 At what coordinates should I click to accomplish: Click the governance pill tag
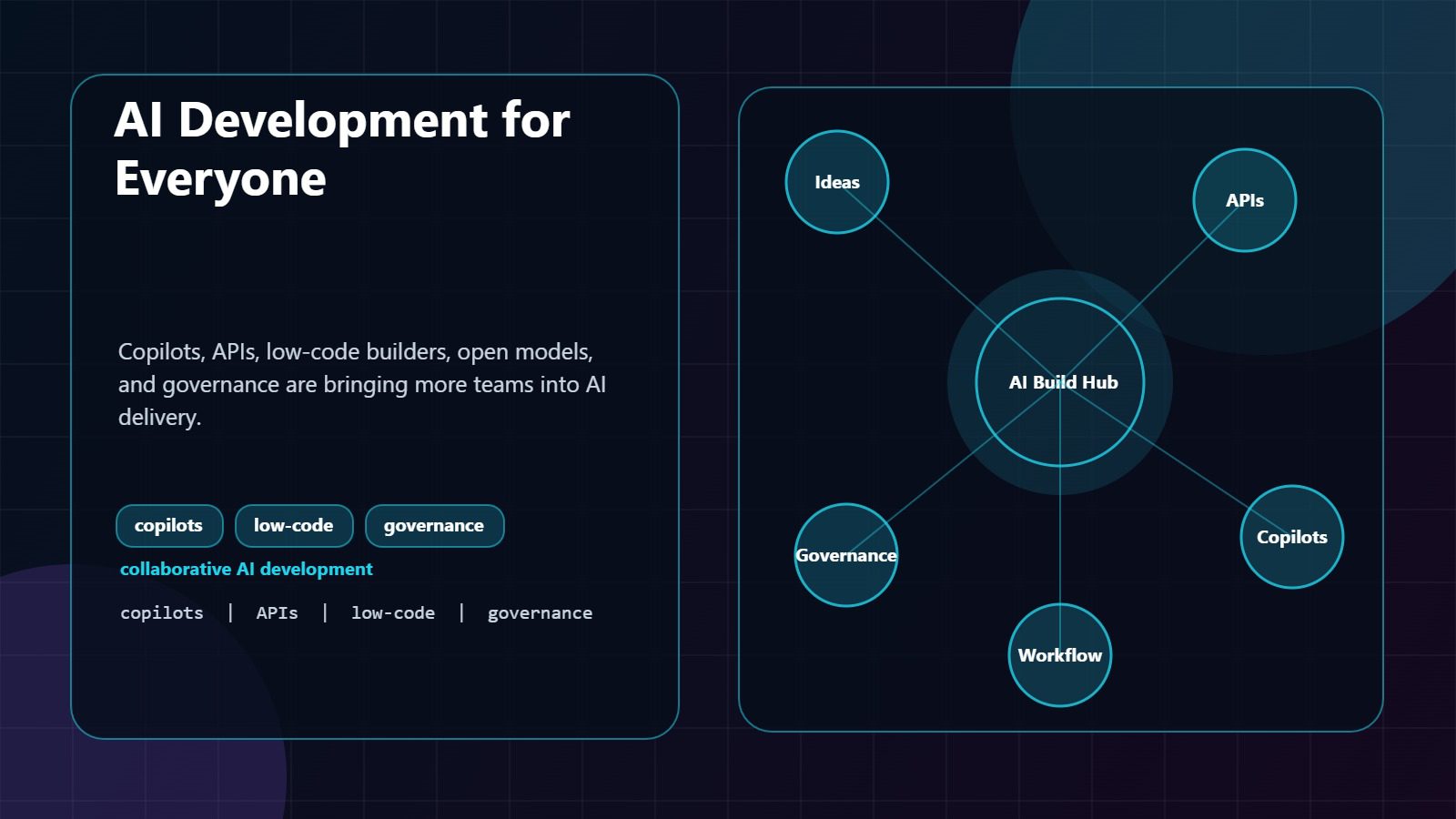(x=434, y=526)
